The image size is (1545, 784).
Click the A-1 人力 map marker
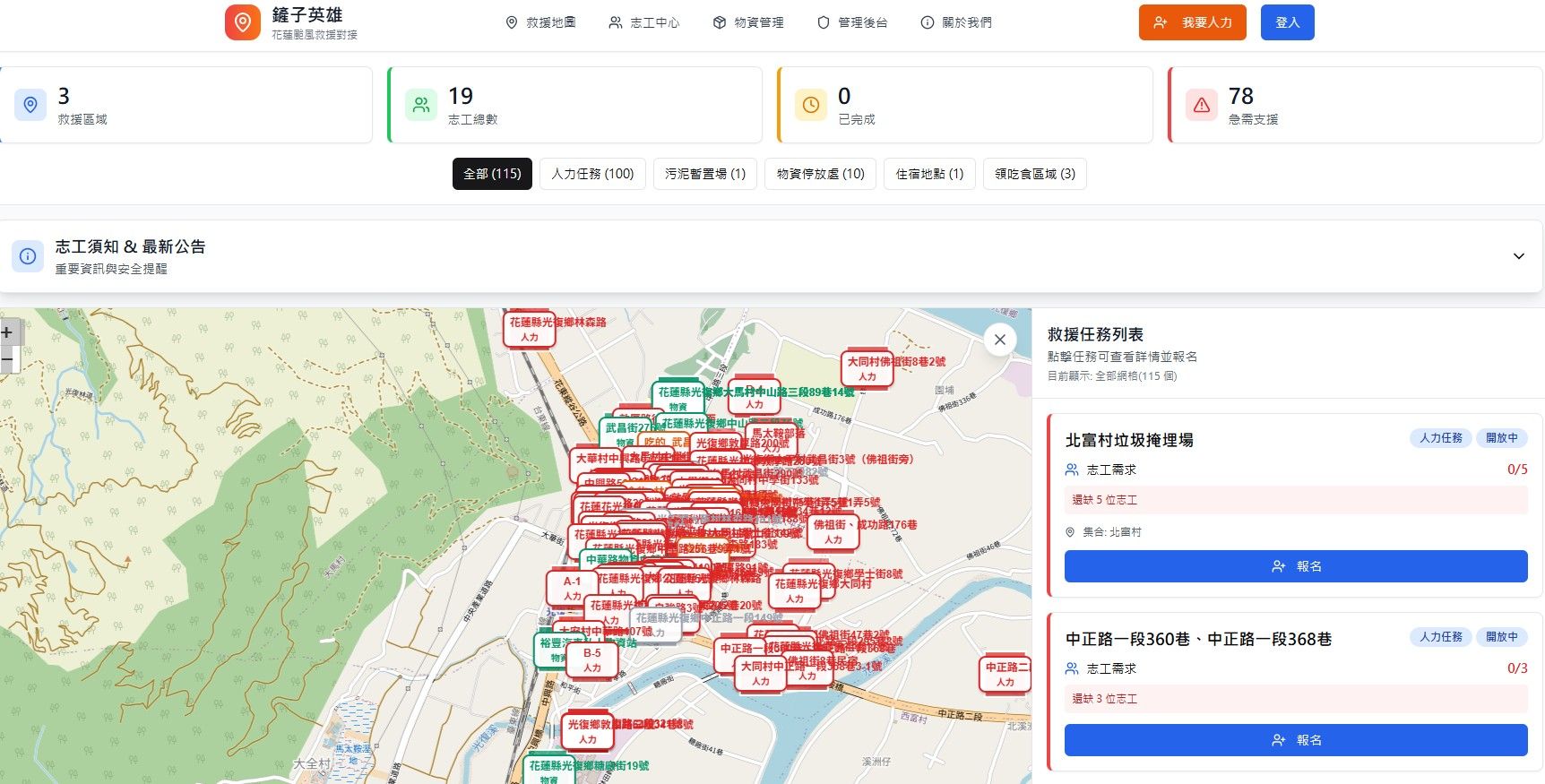pos(573,589)
